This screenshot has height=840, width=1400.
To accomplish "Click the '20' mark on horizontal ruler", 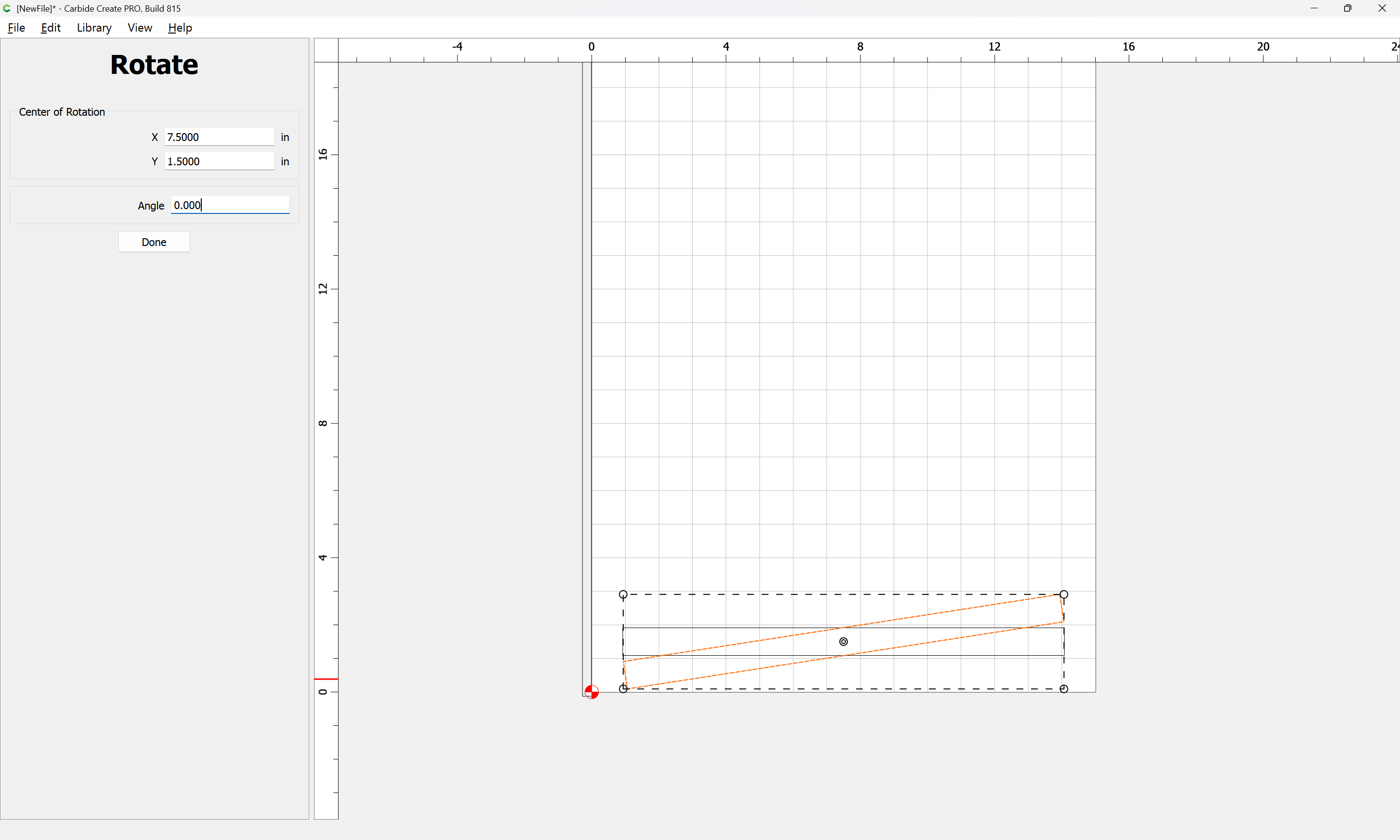I will coord(1263,46).
